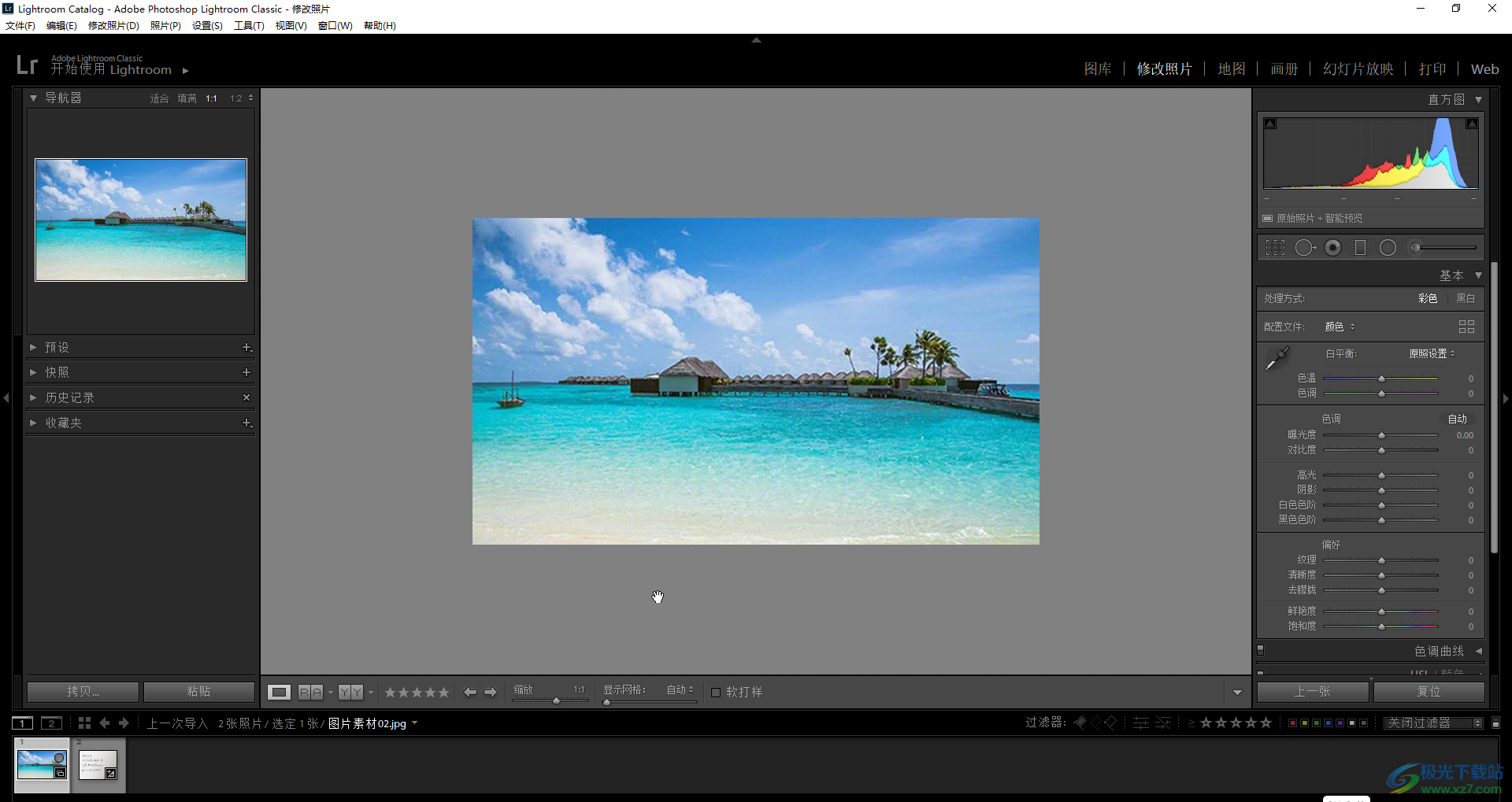Select the second filmstrip thumbnail

point(98,764)
